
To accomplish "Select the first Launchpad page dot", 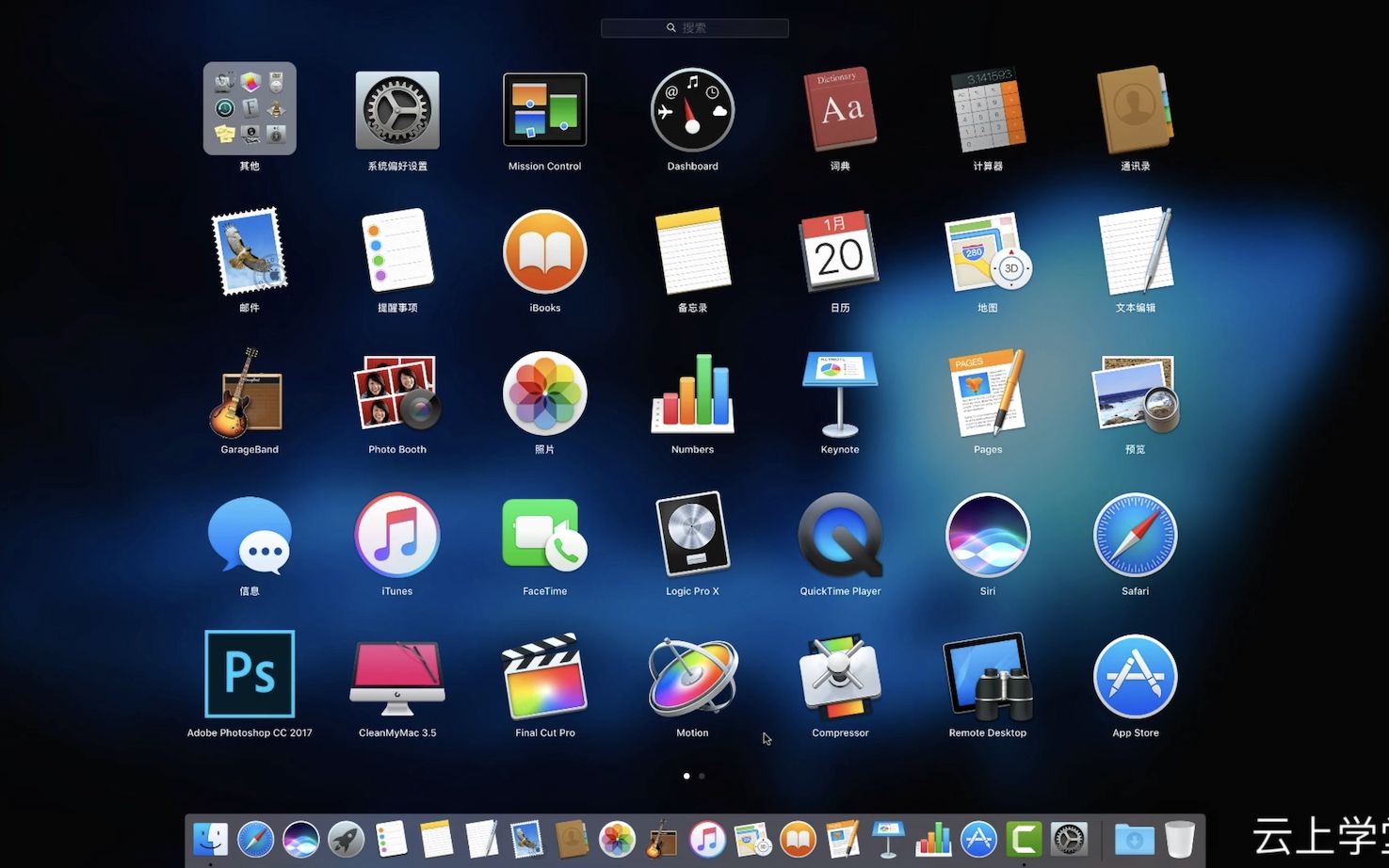I will 686,776.
